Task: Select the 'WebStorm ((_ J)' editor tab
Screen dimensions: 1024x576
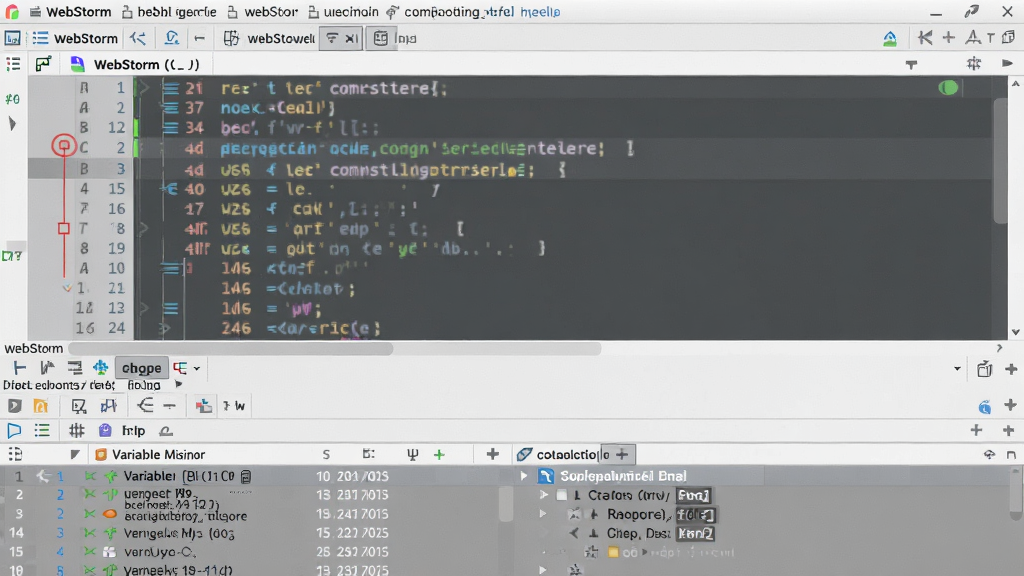Action: tap(135, 64)
